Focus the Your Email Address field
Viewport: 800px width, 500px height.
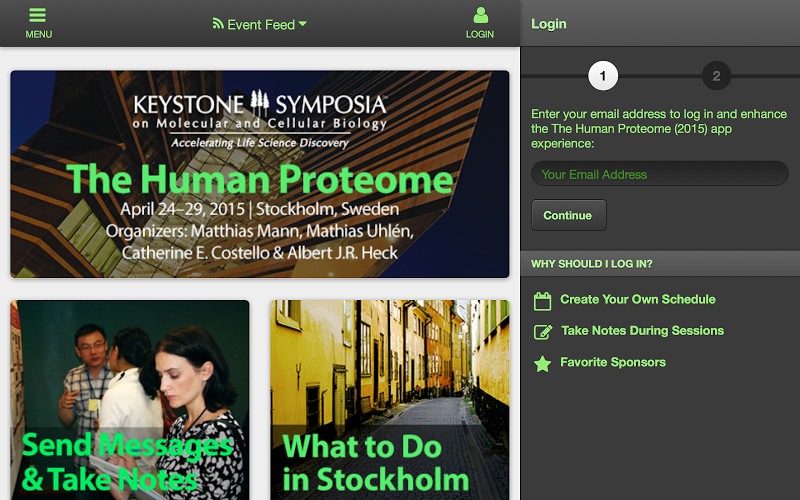tap(660, 174)
